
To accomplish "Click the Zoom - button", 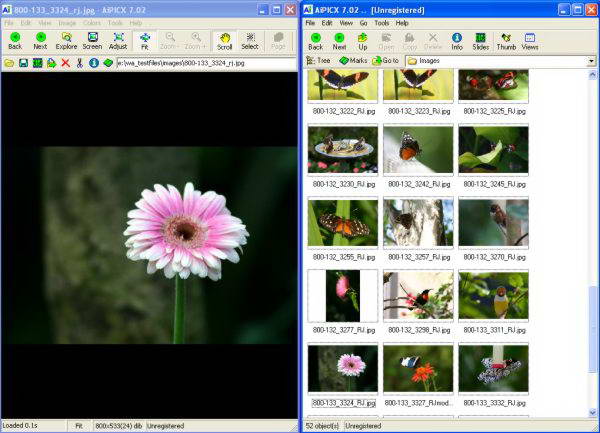I will 170,41.
